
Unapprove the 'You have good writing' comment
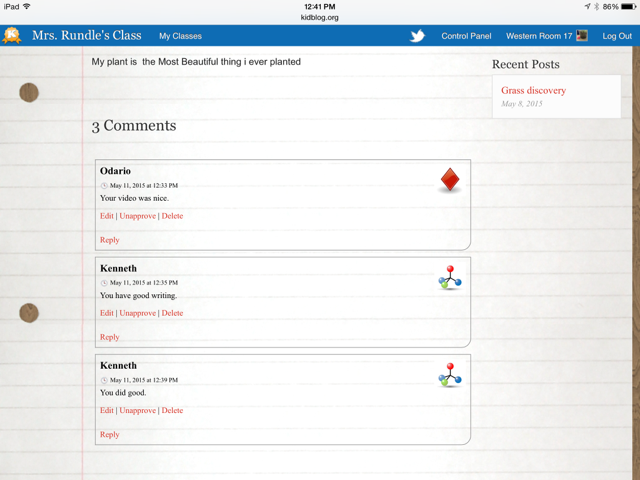(x=138, y=313)
